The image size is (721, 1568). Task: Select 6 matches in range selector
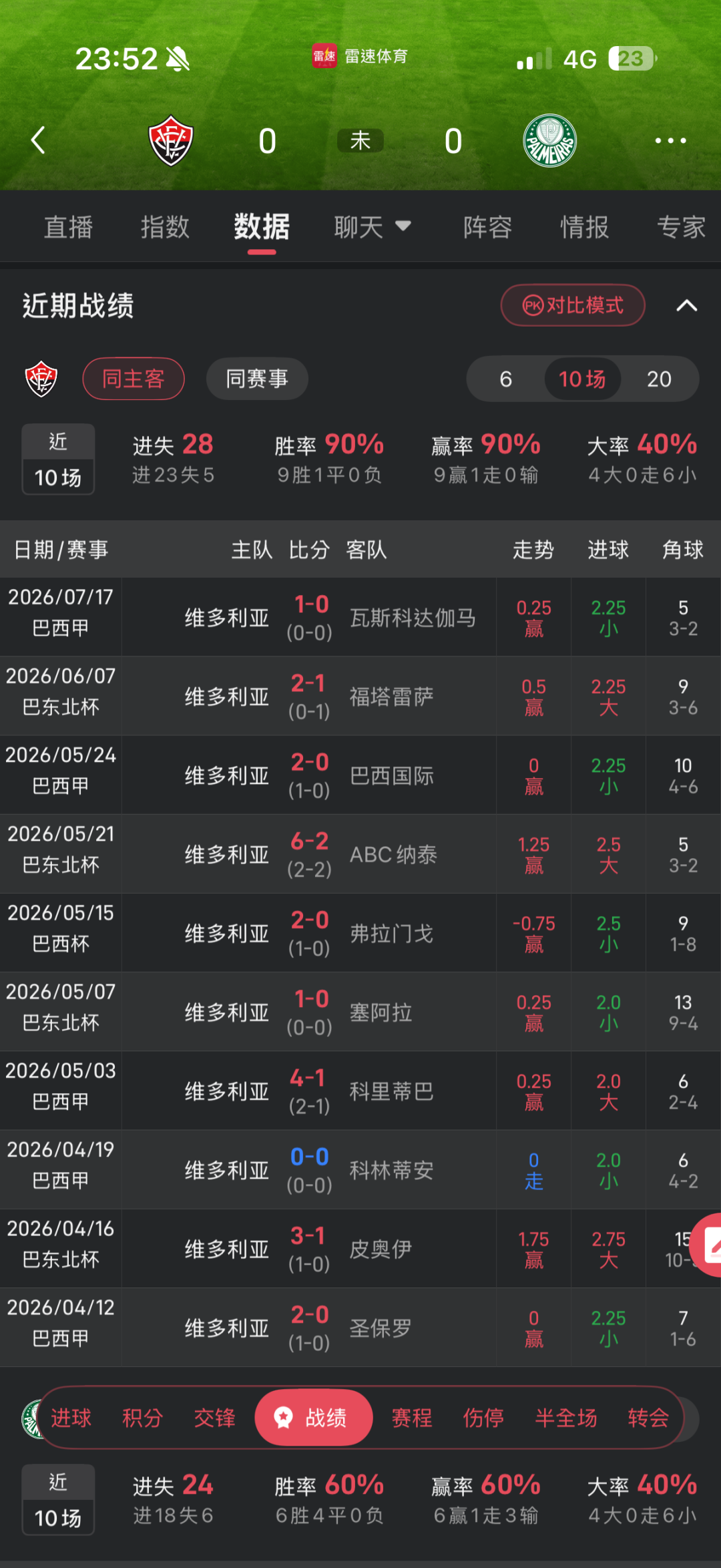[x=506, y=379]
